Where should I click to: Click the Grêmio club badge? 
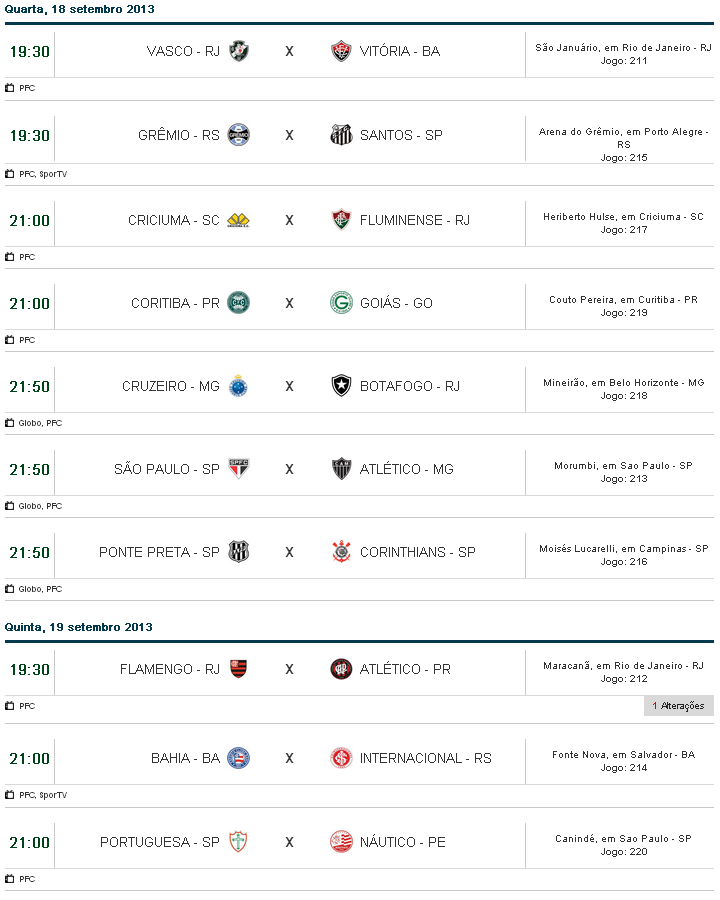(x=239, y=135)
